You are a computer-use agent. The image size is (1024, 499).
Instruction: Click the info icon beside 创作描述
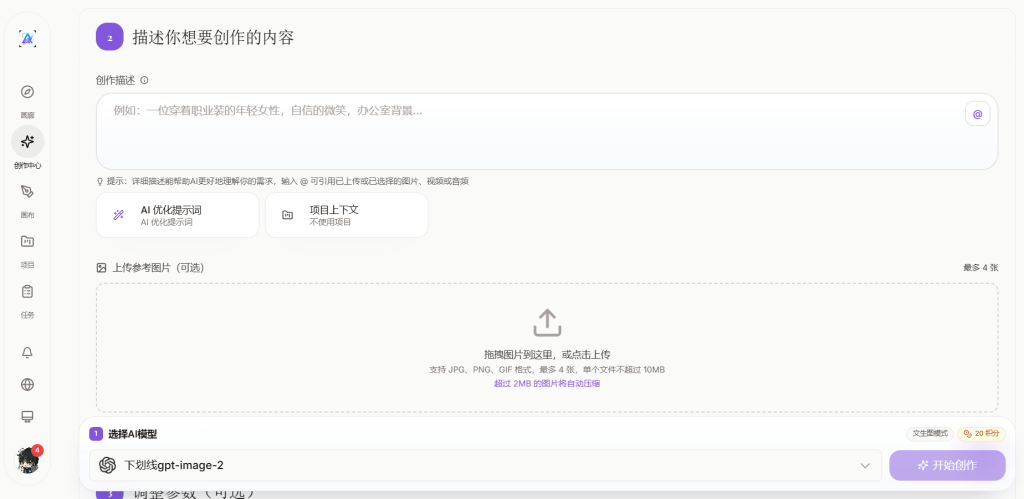[144, 80]
